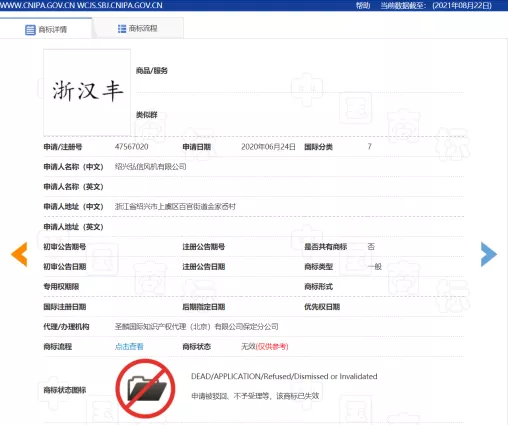Click the 帮助 help link
508x425 pixels.
tap(363, 5)
